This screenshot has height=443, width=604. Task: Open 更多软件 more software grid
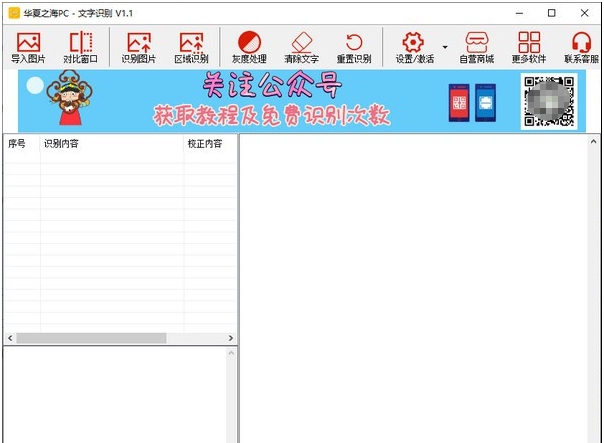(x=529, y=47)
